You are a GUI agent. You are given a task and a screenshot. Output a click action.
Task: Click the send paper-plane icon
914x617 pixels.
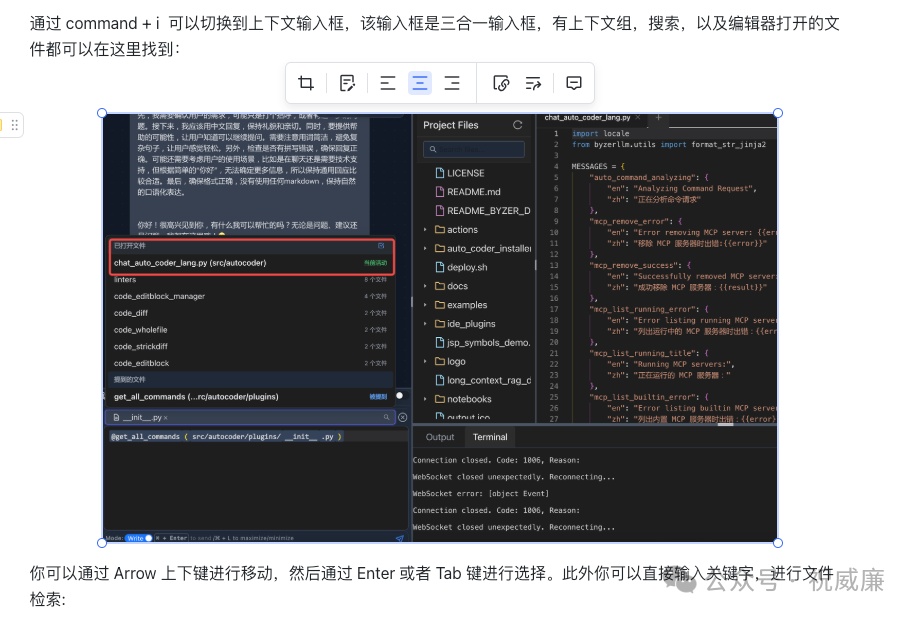click(x=399, y=538)
